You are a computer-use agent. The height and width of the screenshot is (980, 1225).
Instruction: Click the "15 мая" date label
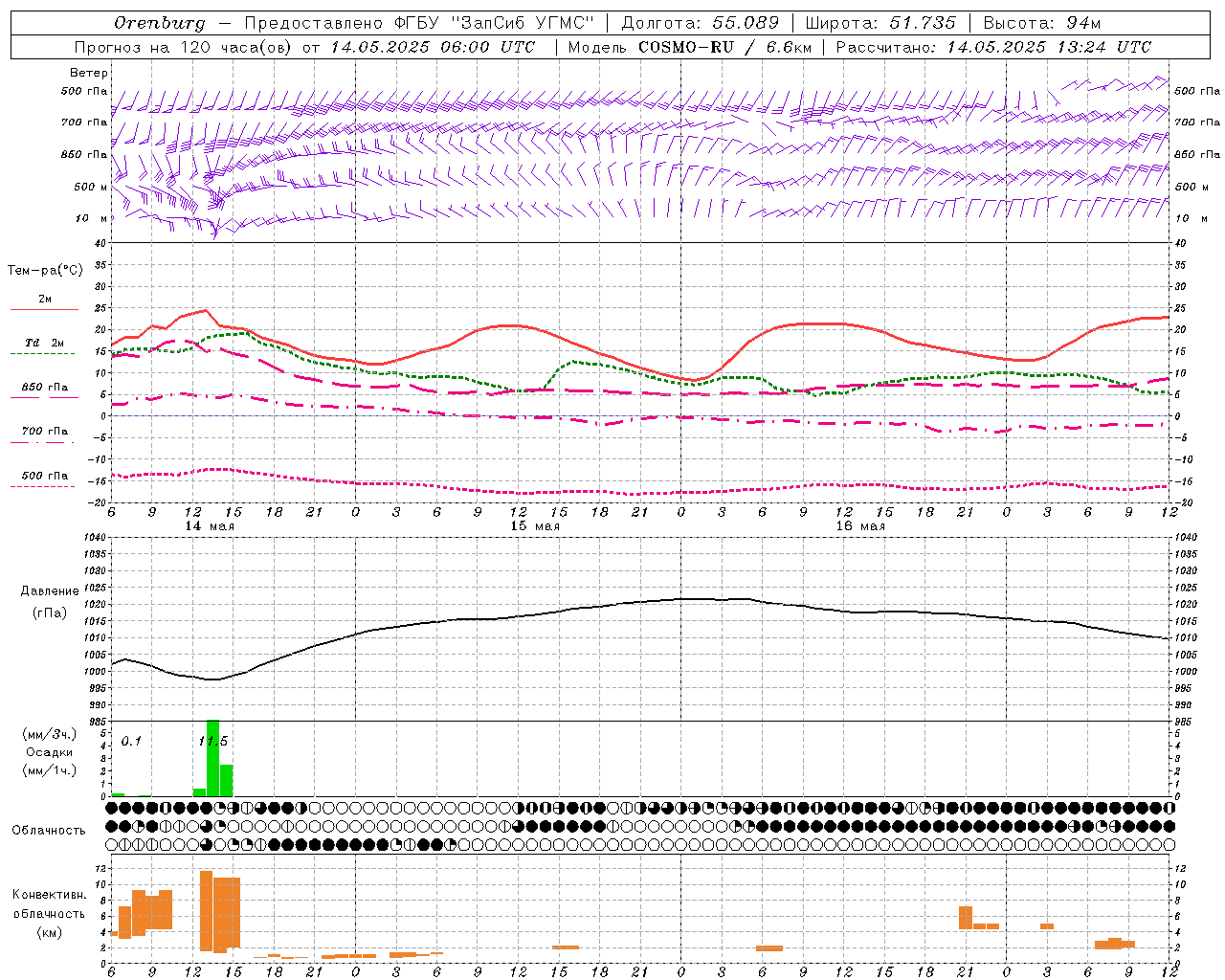pos(535,525)
